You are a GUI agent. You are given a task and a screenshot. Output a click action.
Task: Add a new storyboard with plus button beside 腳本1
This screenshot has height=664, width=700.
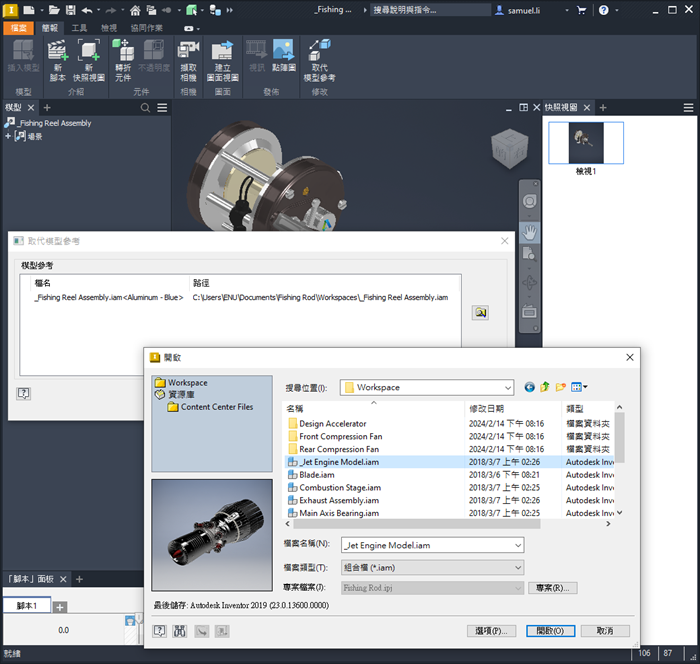click(x=60, y=607)
